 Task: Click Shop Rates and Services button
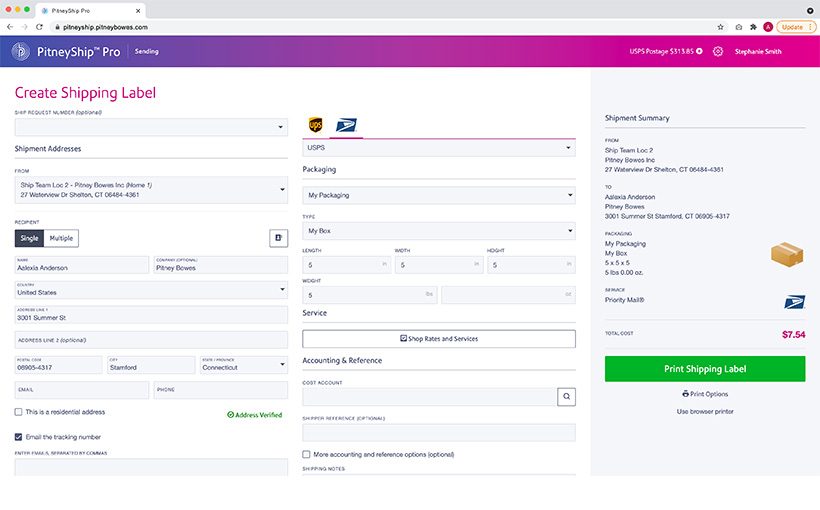(439, 339)
